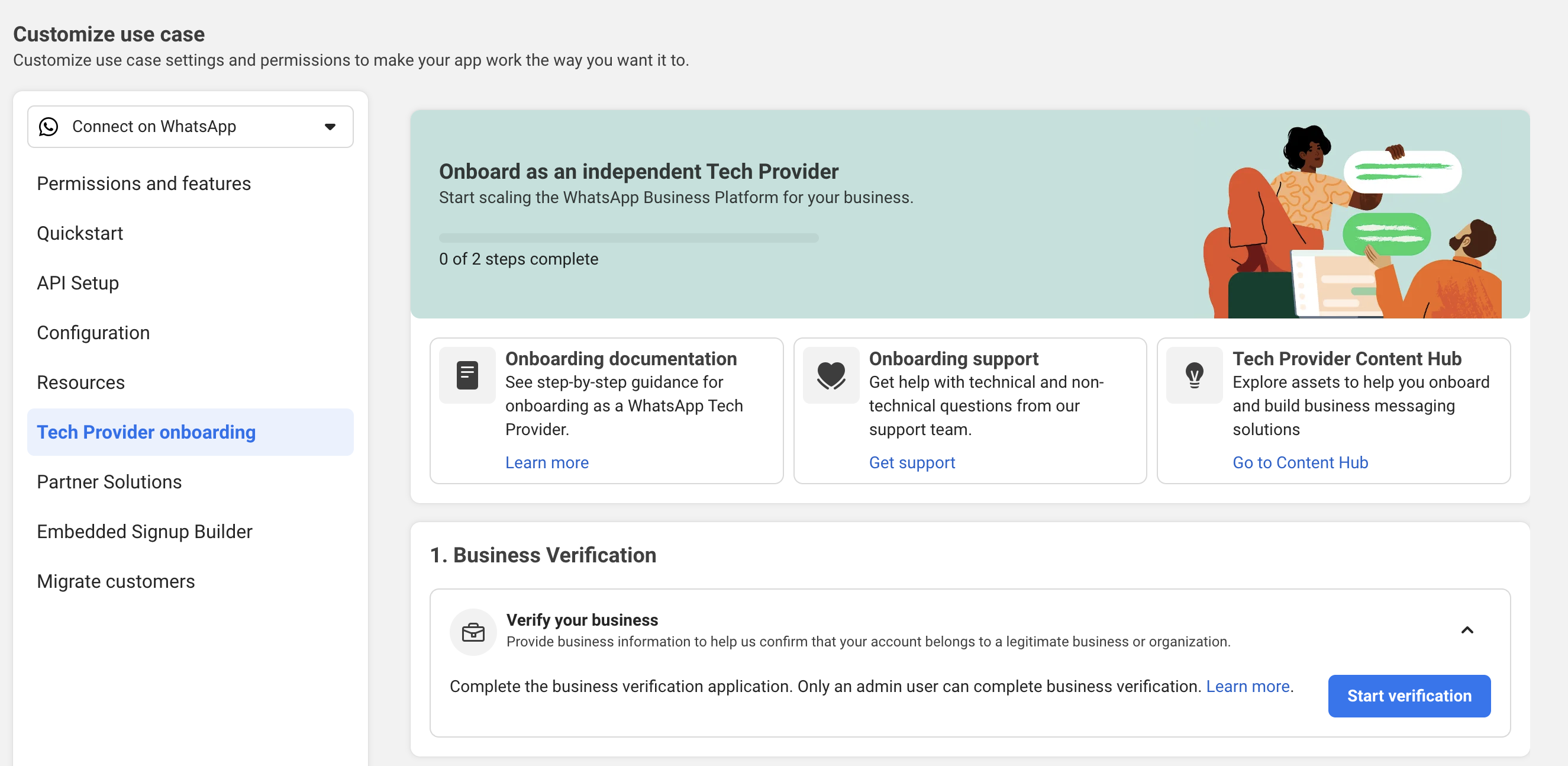The width and height of the screenshot is (1568, 766).
Task: Click the WhatsApp logo icon in dropdown
Action: (x=49, y=127)
